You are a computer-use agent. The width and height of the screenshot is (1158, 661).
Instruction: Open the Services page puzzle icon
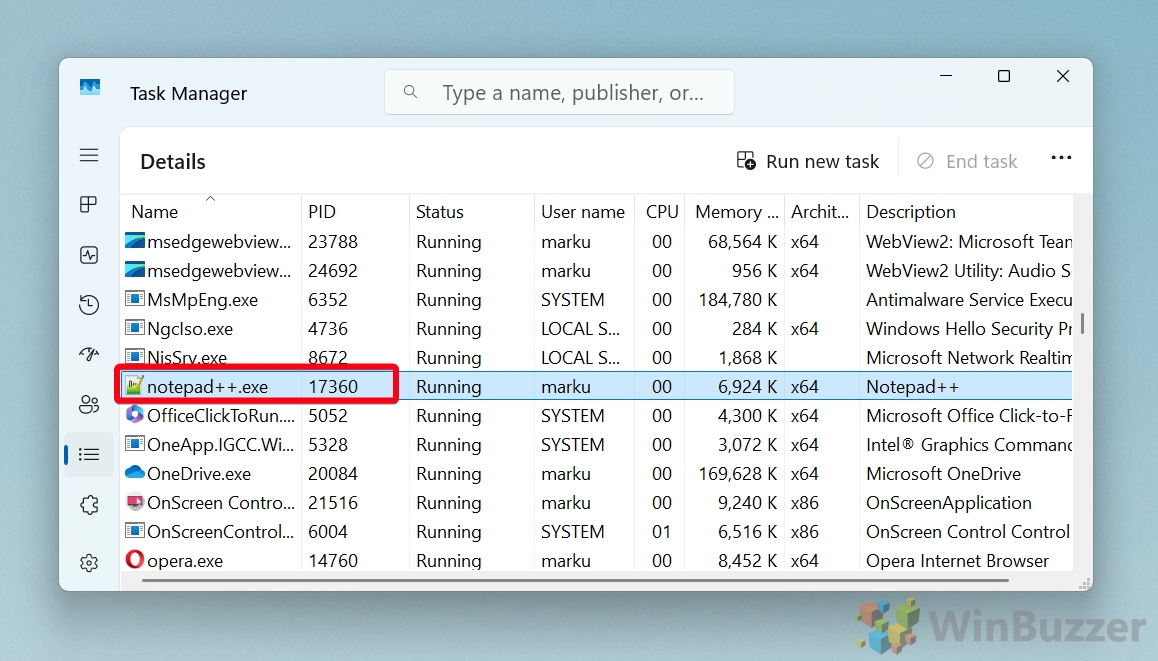(89, 505)
